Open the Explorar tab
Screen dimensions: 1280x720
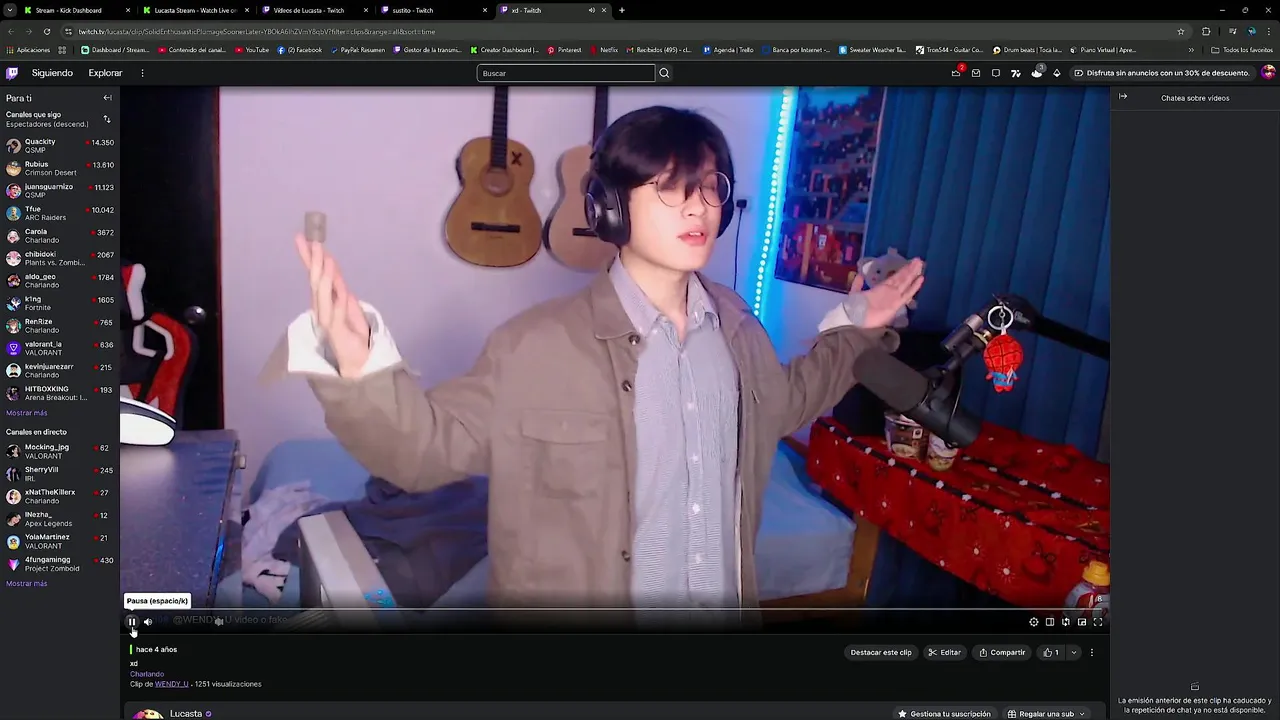[105, 73]
